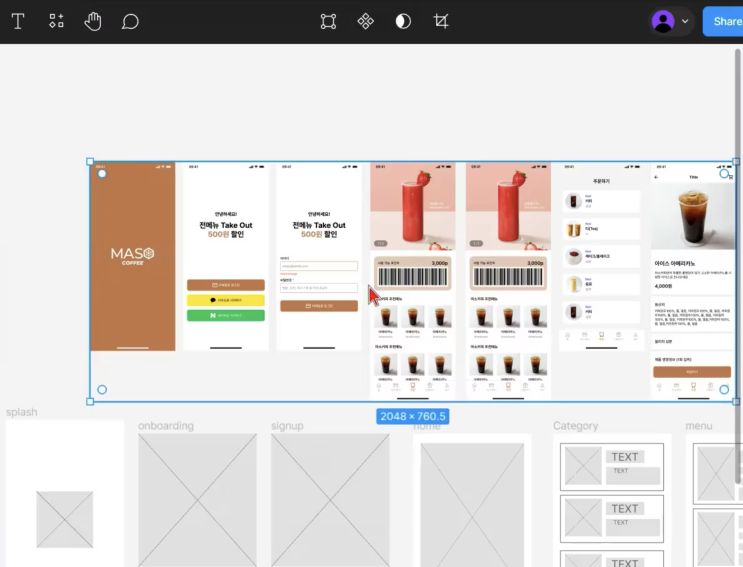Select the Text tool
743x567 pixels.
click(18, 21)
